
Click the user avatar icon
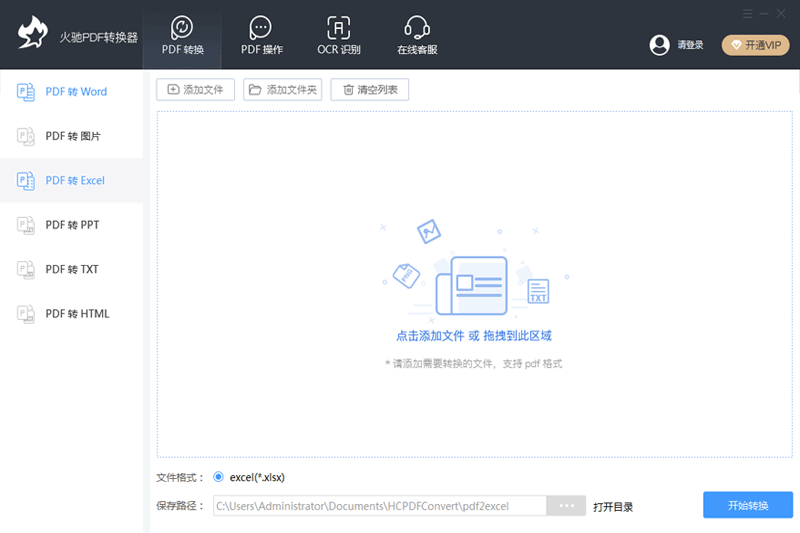659,45
